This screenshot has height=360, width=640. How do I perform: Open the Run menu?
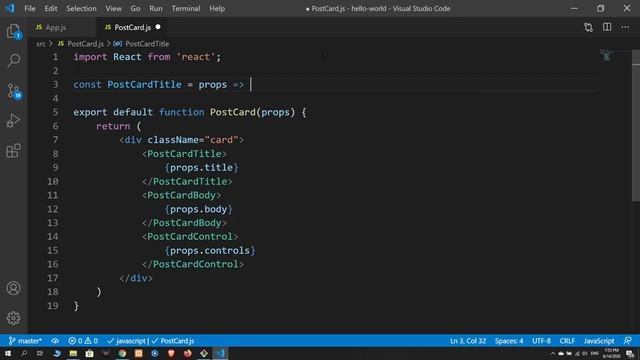click(156, 9)
